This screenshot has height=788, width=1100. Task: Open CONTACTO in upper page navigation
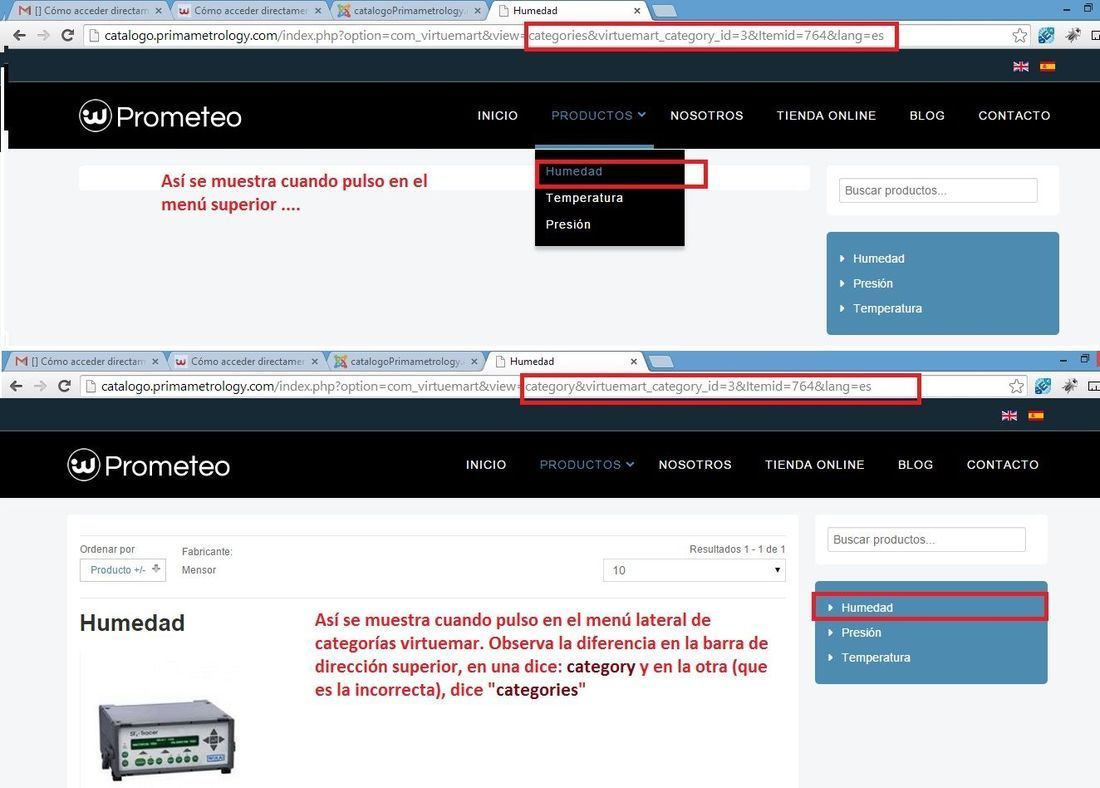tap(1014, 116)
